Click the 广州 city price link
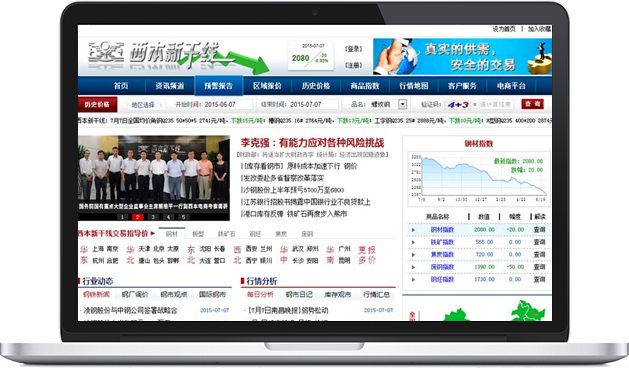629x368 pixels. (344, 249)
